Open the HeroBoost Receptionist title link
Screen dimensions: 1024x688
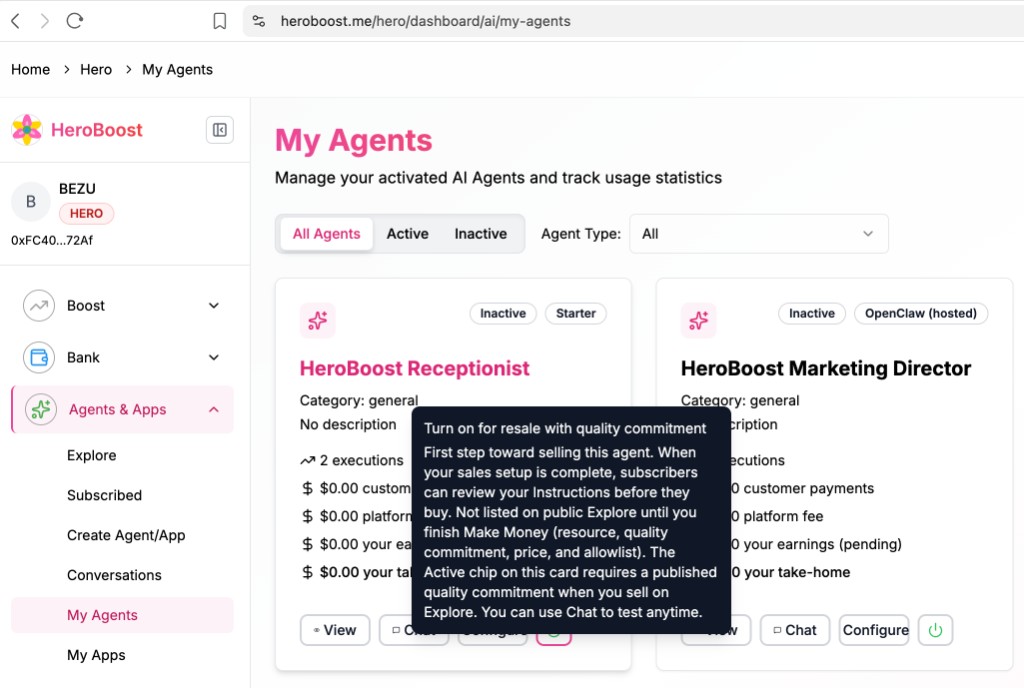point(415,368)
